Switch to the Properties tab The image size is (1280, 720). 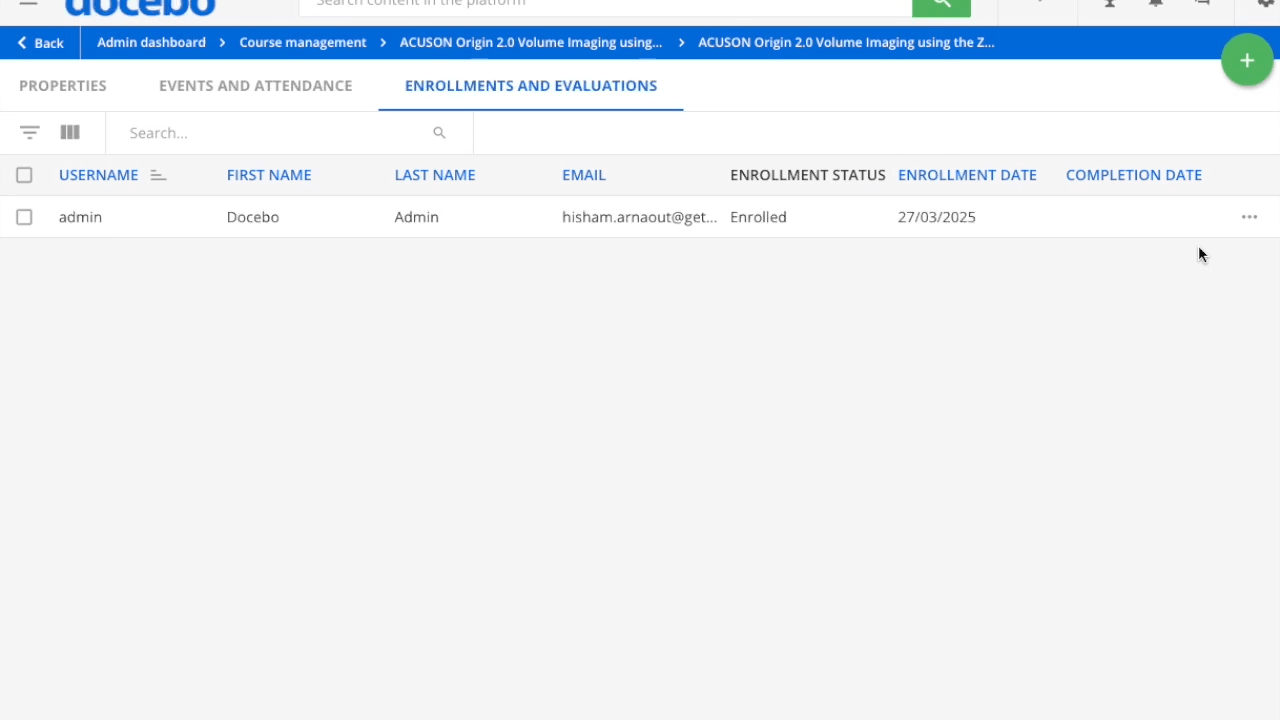[x=63, y=86]
